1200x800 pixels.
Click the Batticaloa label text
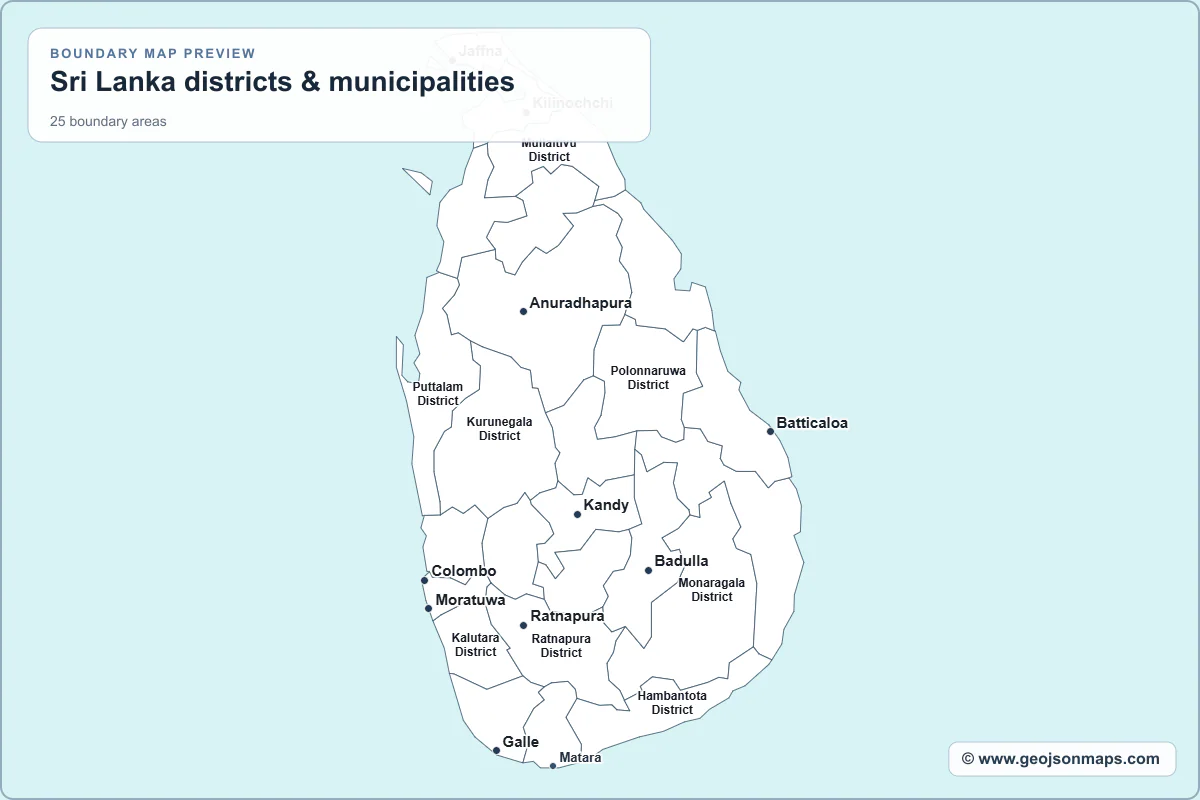(x=812, y=423)
